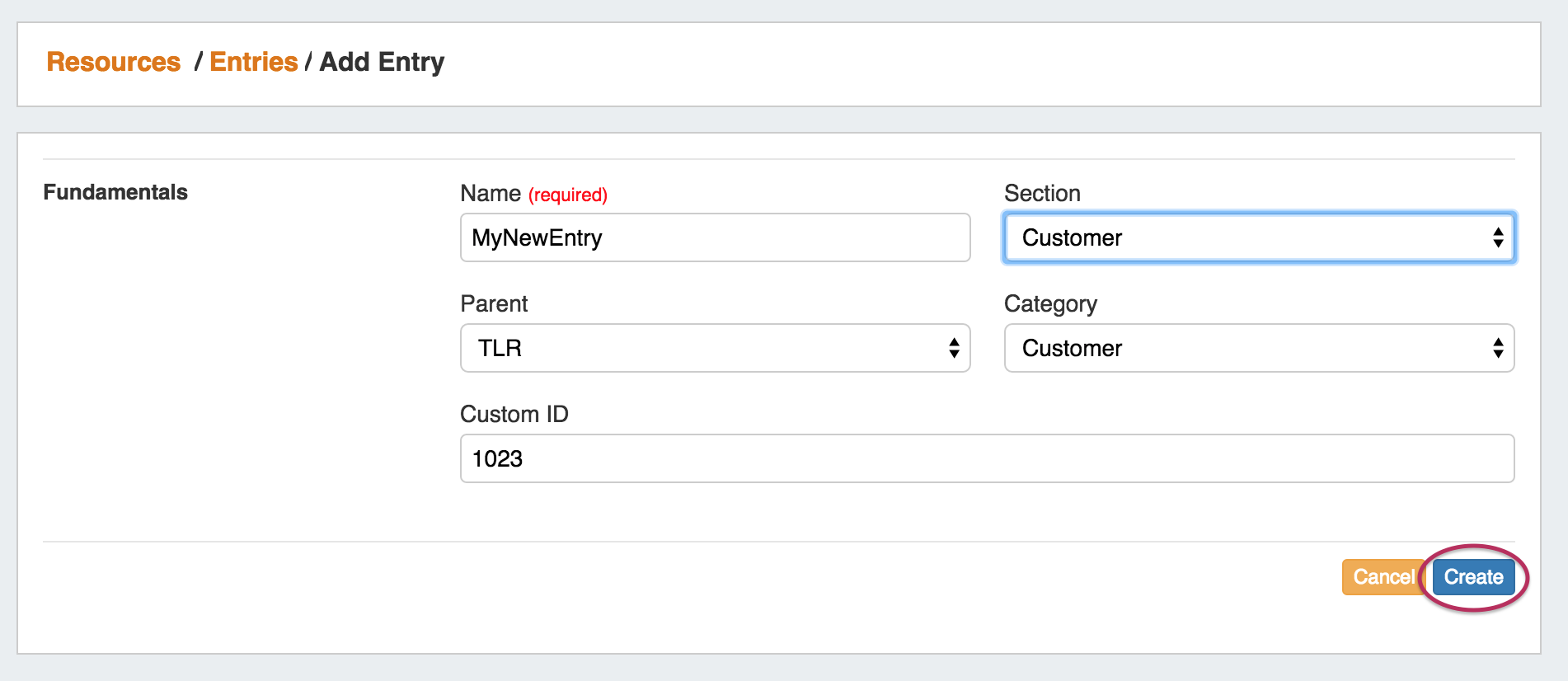This screenshot has height=681, width=1568.
Task: Click the Parent field label
Action: click(x=494, y=303)
